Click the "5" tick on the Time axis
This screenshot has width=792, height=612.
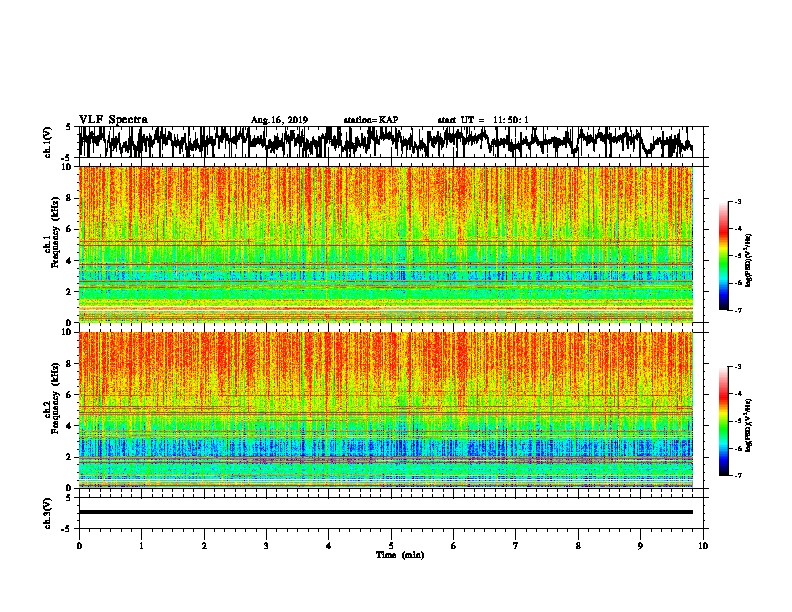click(x=391, y=546)
